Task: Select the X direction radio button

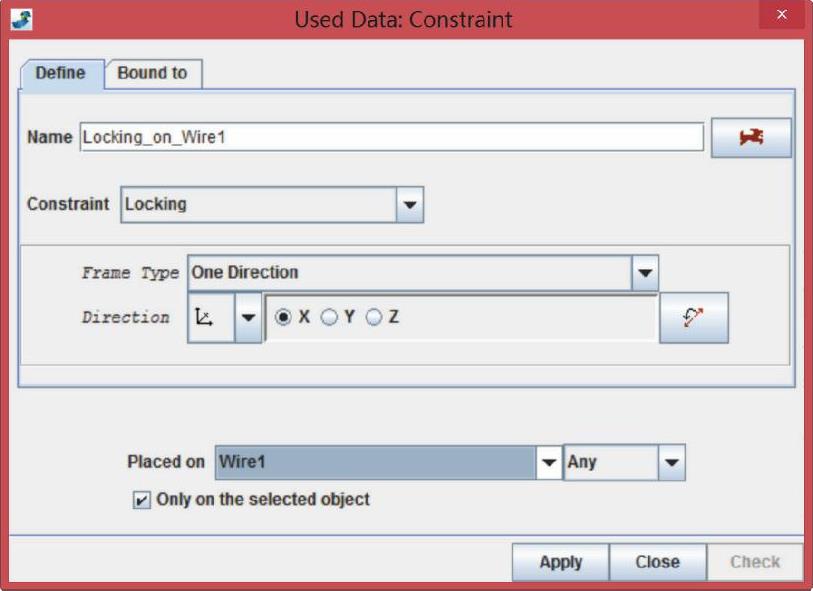Action: coord(284,317)
